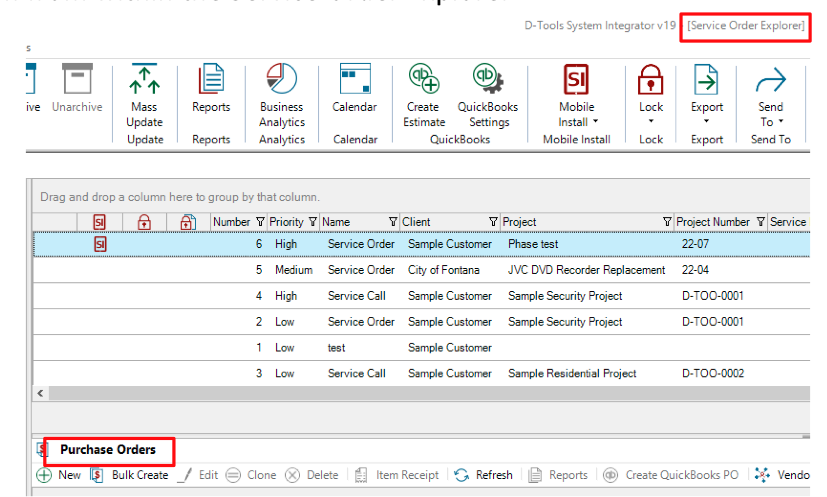Click Create Estimate QuickBooks icon

(x=424, y=78)
